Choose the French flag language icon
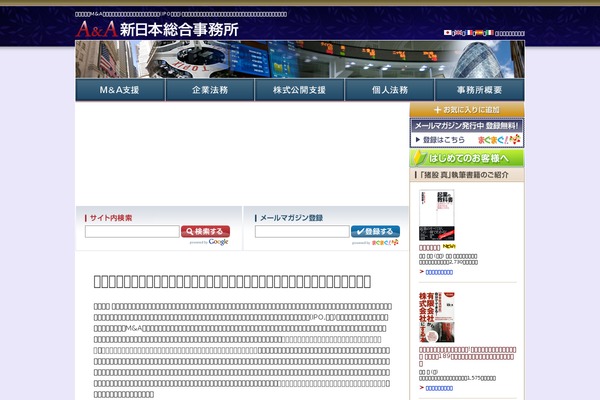The height and width of the screenshot is (400, 600). (469, 33)
